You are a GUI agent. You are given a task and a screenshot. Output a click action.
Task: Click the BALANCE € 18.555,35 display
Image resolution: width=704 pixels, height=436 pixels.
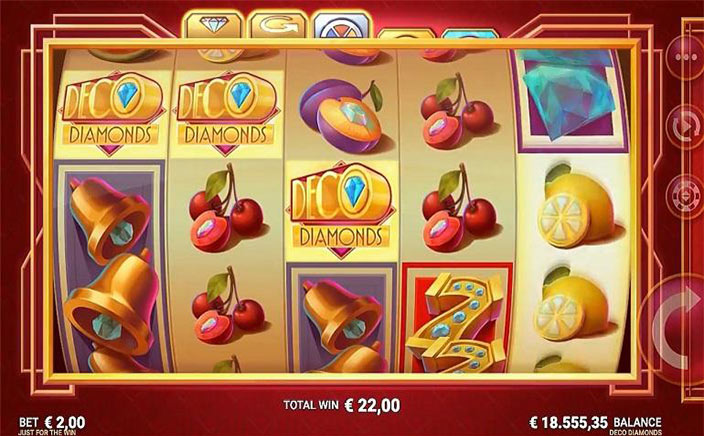(595, 422)
